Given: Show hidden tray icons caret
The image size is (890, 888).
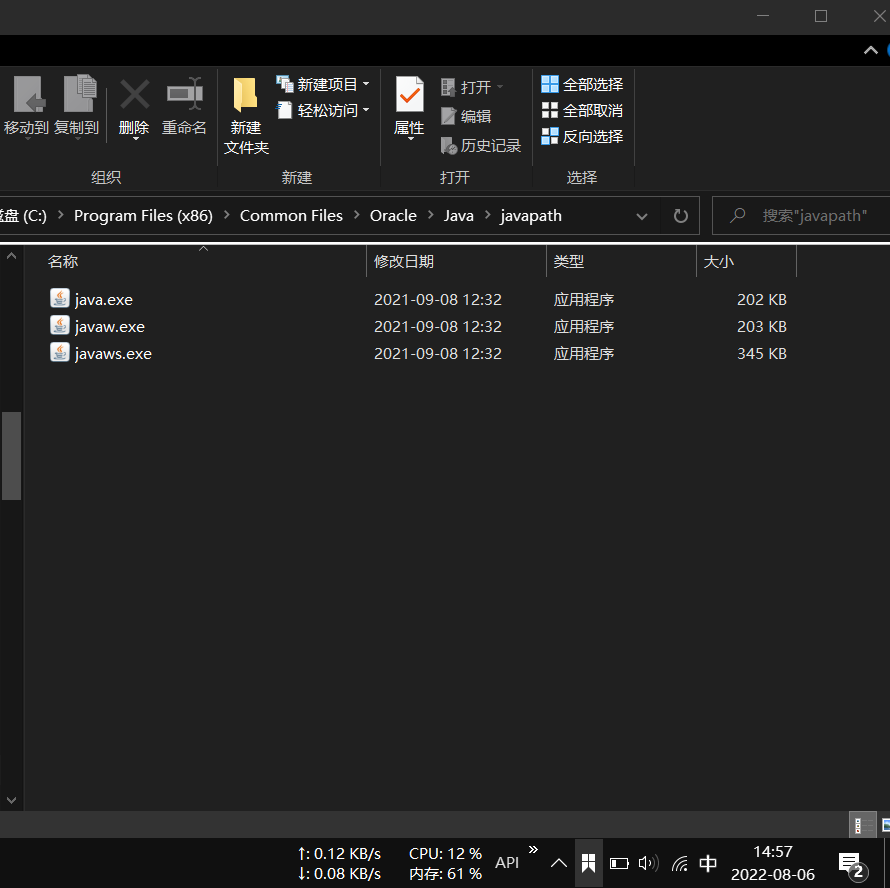Looking at the screenshot, I should pos(559,864).
